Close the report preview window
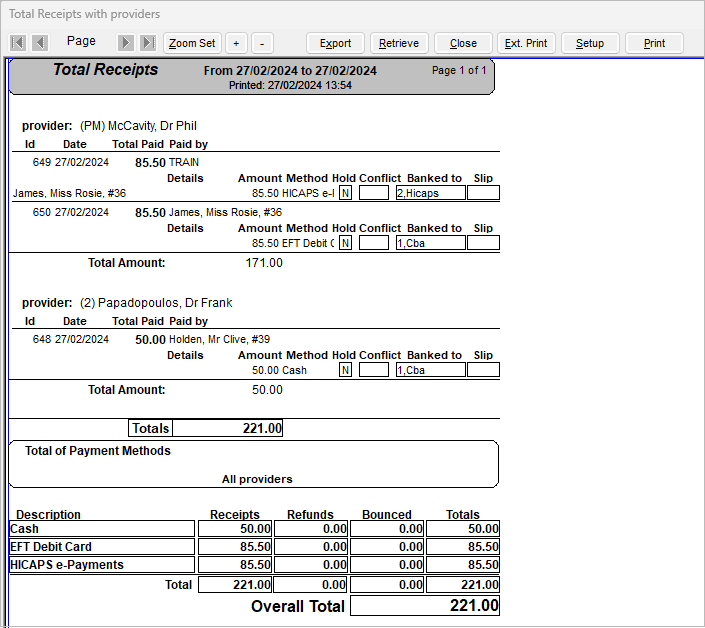The image size is (705, 628). tap(463, 43)
